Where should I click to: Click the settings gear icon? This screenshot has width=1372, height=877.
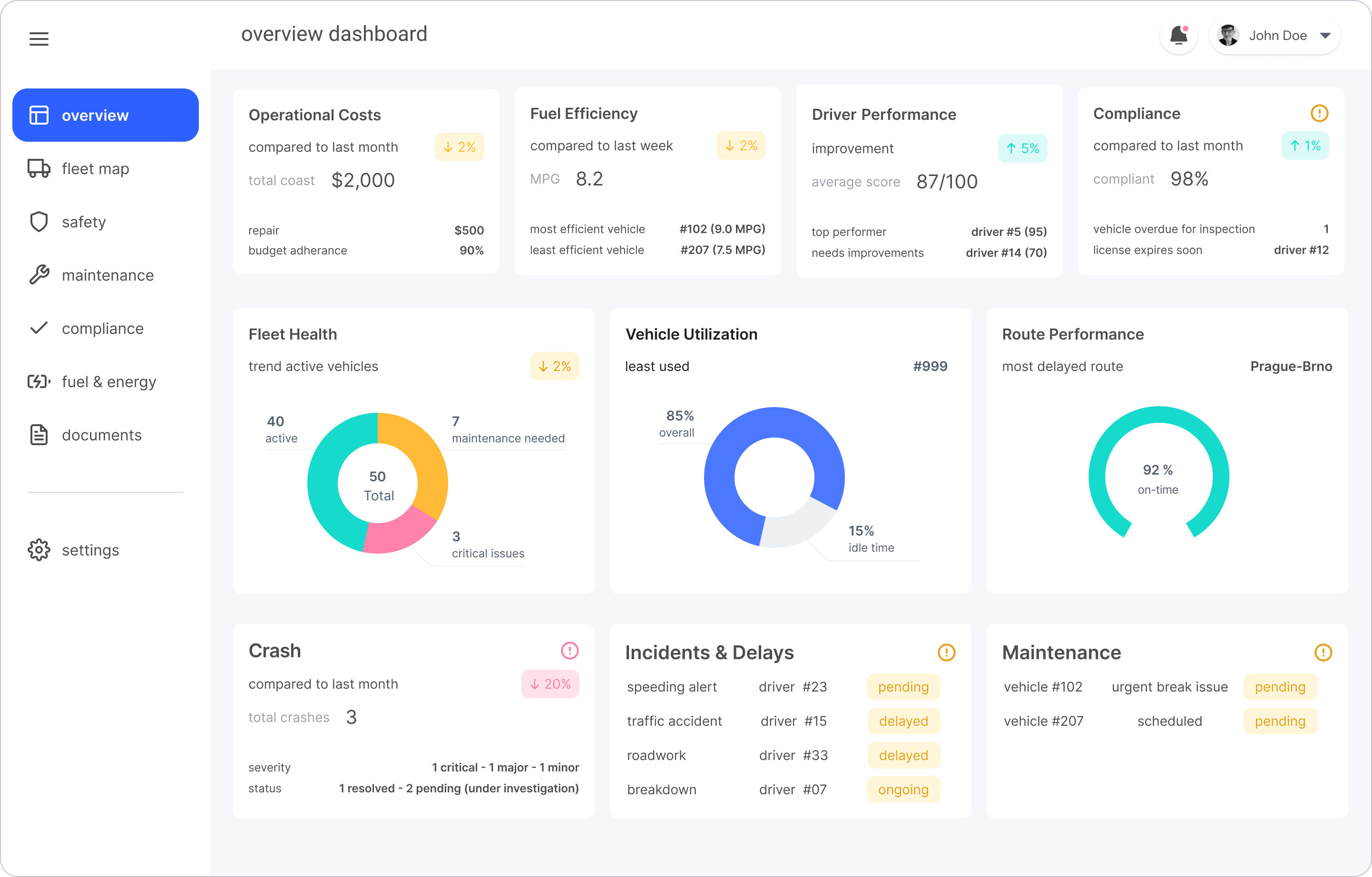click(39, 550)
